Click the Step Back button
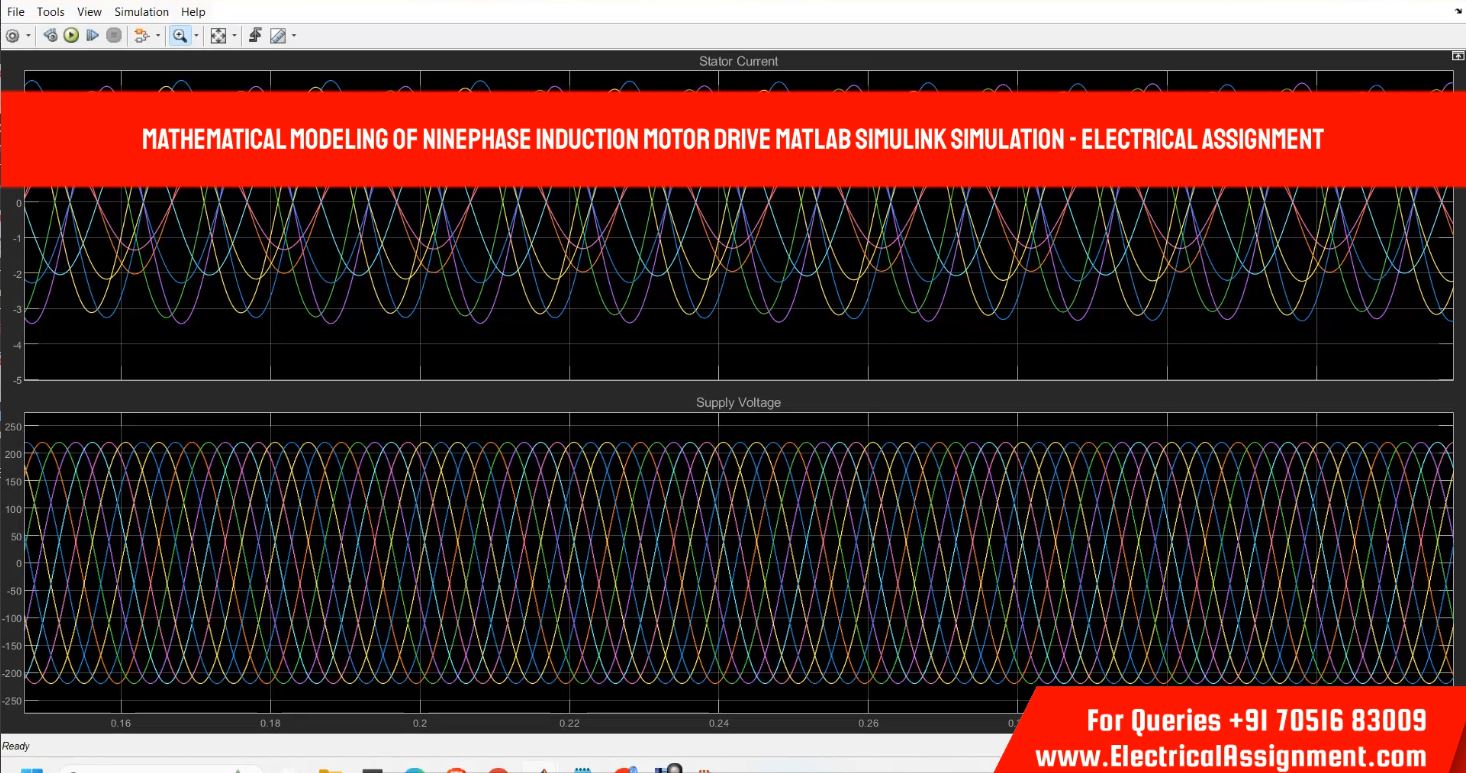Viewport: 1466px width, 773px height. coord(50,36)
